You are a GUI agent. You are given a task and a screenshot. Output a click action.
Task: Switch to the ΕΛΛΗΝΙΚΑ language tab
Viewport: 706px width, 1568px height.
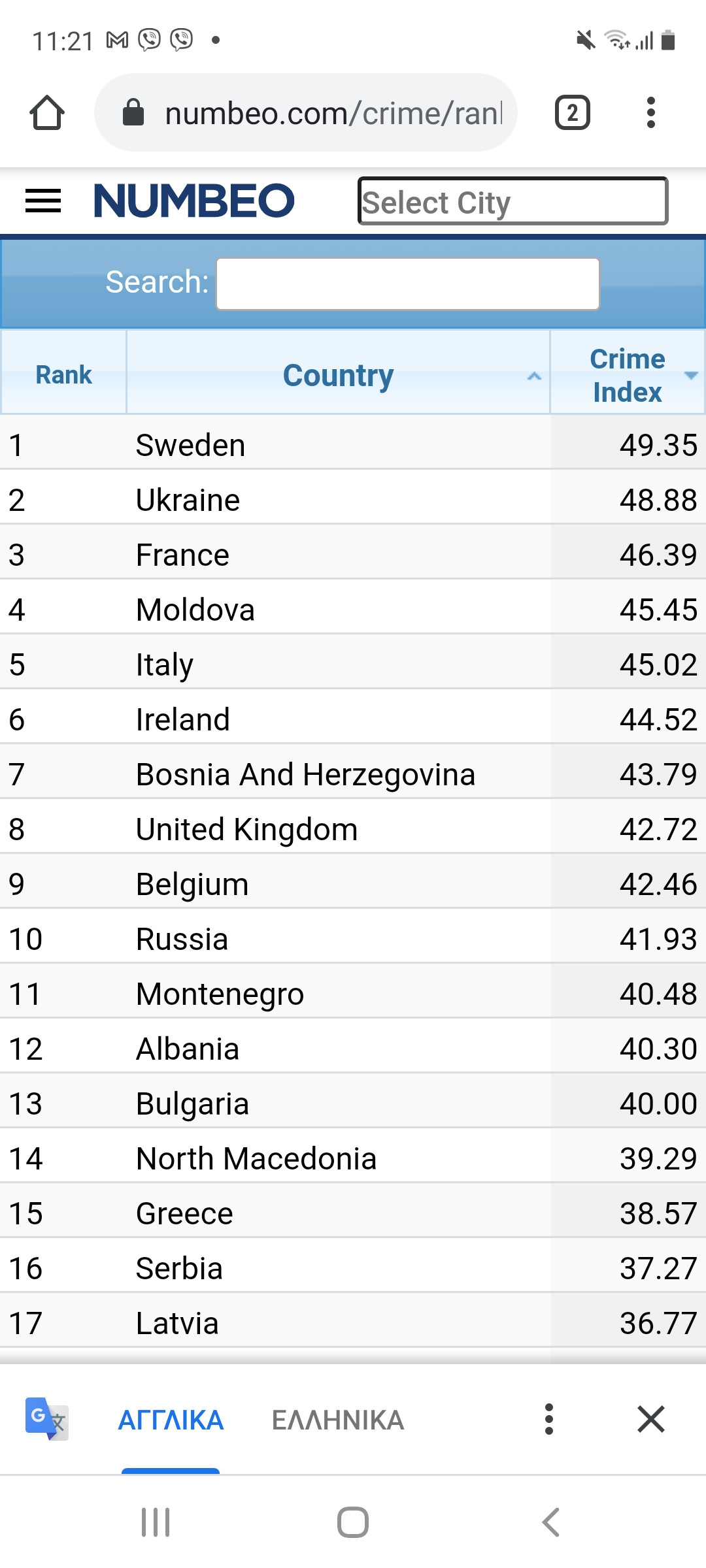click(338, 1420)
